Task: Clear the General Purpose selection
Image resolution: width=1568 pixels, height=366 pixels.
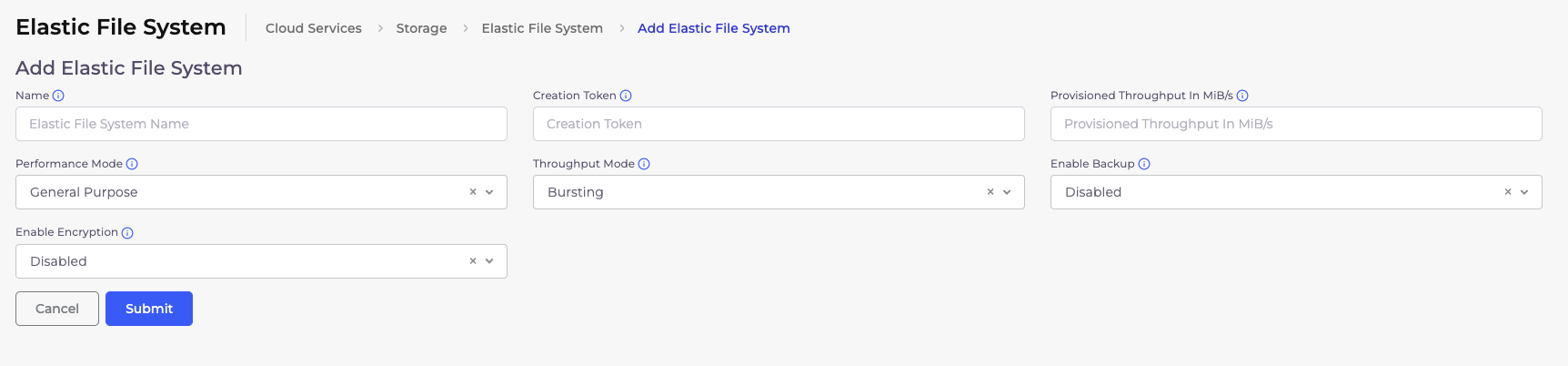Action: [x=473, y=192]
